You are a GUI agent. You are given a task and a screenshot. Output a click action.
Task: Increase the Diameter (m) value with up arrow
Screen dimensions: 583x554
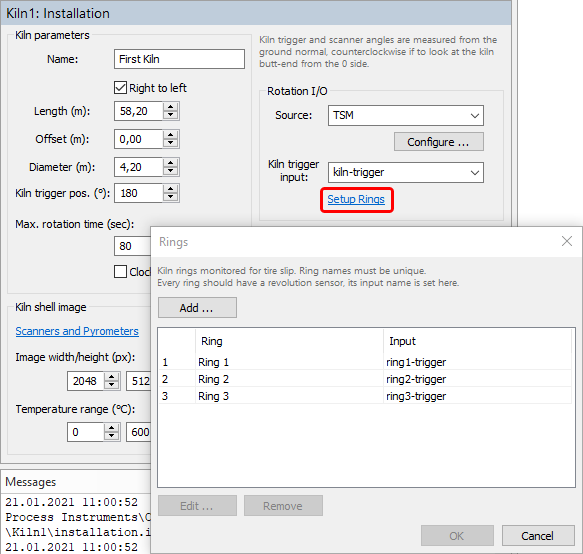coord(171,163)
